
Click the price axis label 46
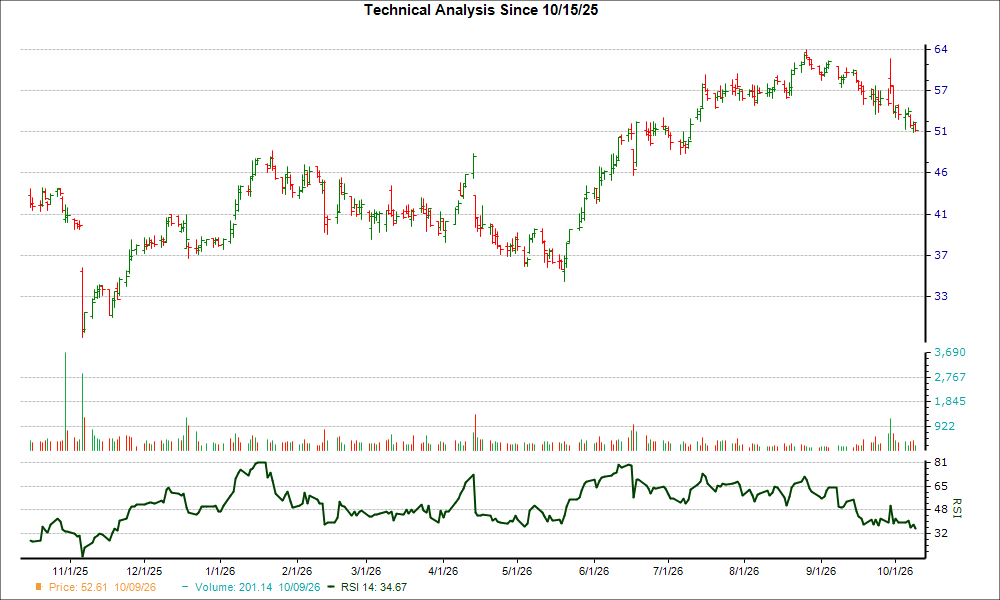pos(941,172)
